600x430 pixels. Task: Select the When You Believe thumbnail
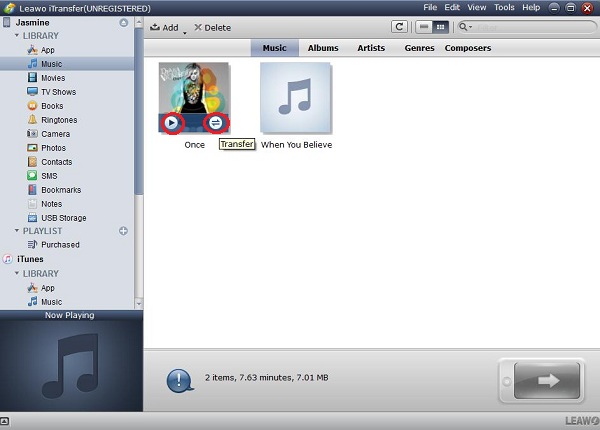[295, 97]
